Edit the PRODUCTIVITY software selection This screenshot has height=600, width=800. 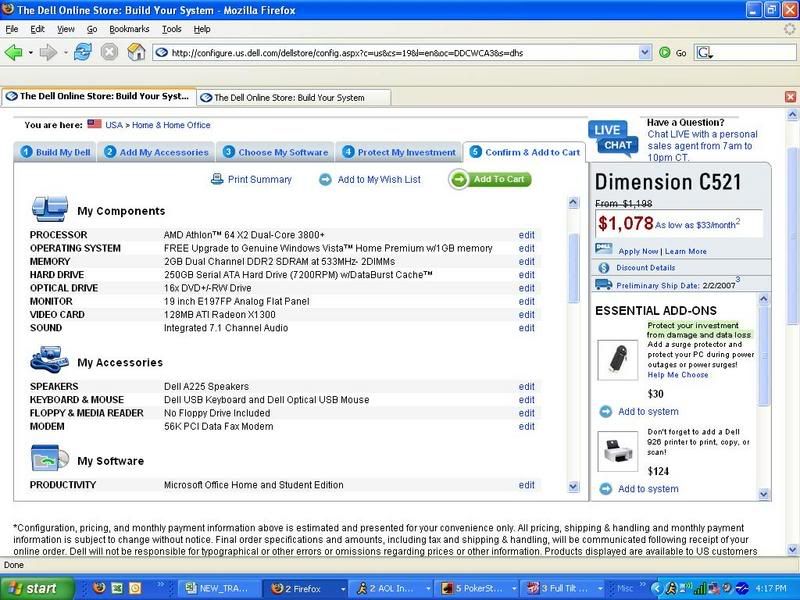click(x=527, y=485)
